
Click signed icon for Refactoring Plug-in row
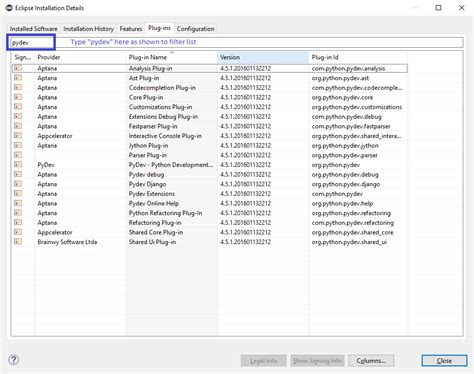point(18,223)
